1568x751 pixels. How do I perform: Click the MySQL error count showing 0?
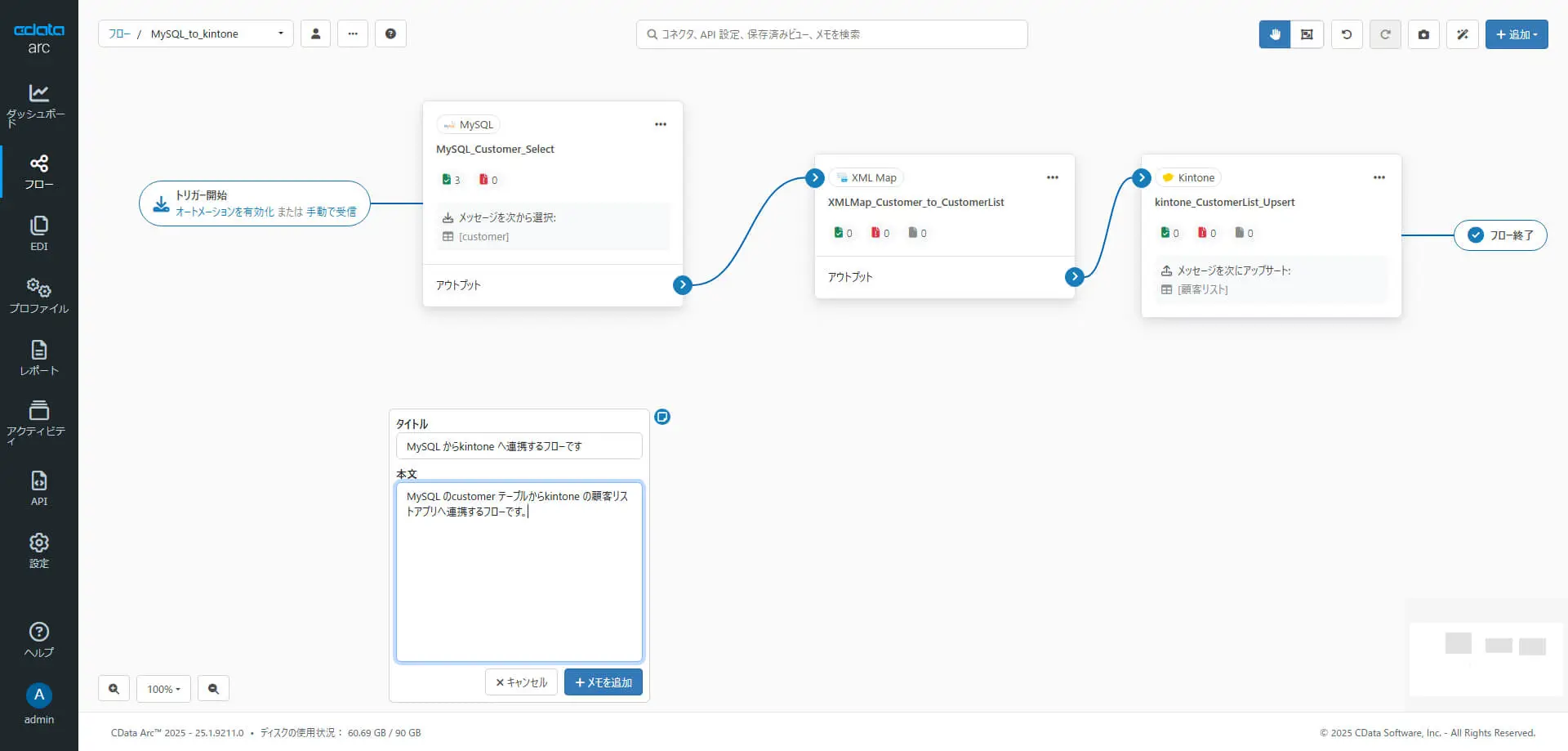488,180
